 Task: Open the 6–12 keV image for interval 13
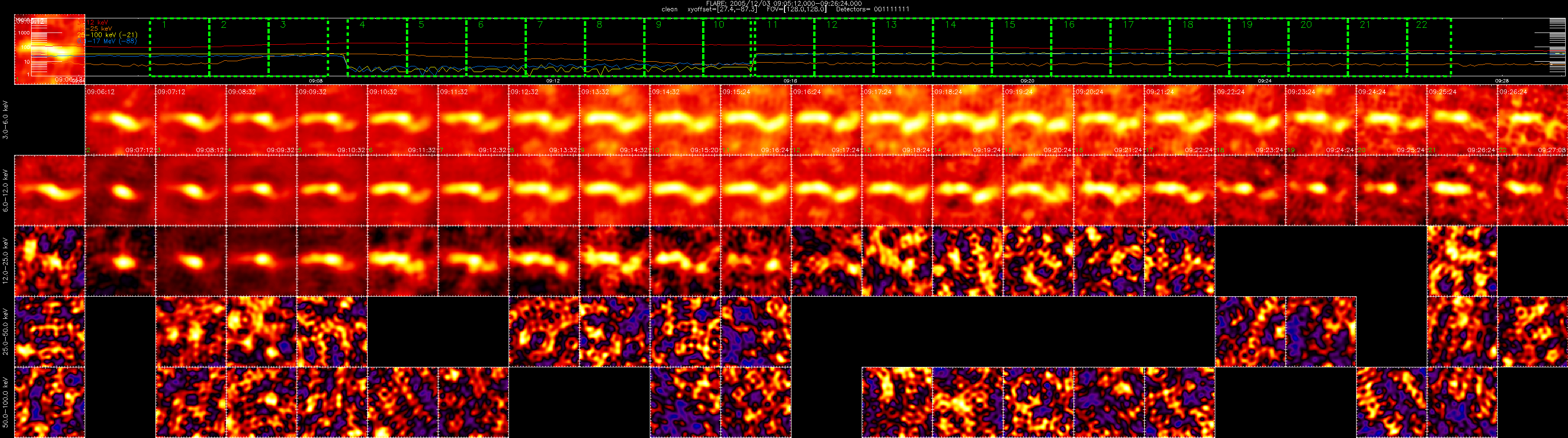tap(897, 191)
